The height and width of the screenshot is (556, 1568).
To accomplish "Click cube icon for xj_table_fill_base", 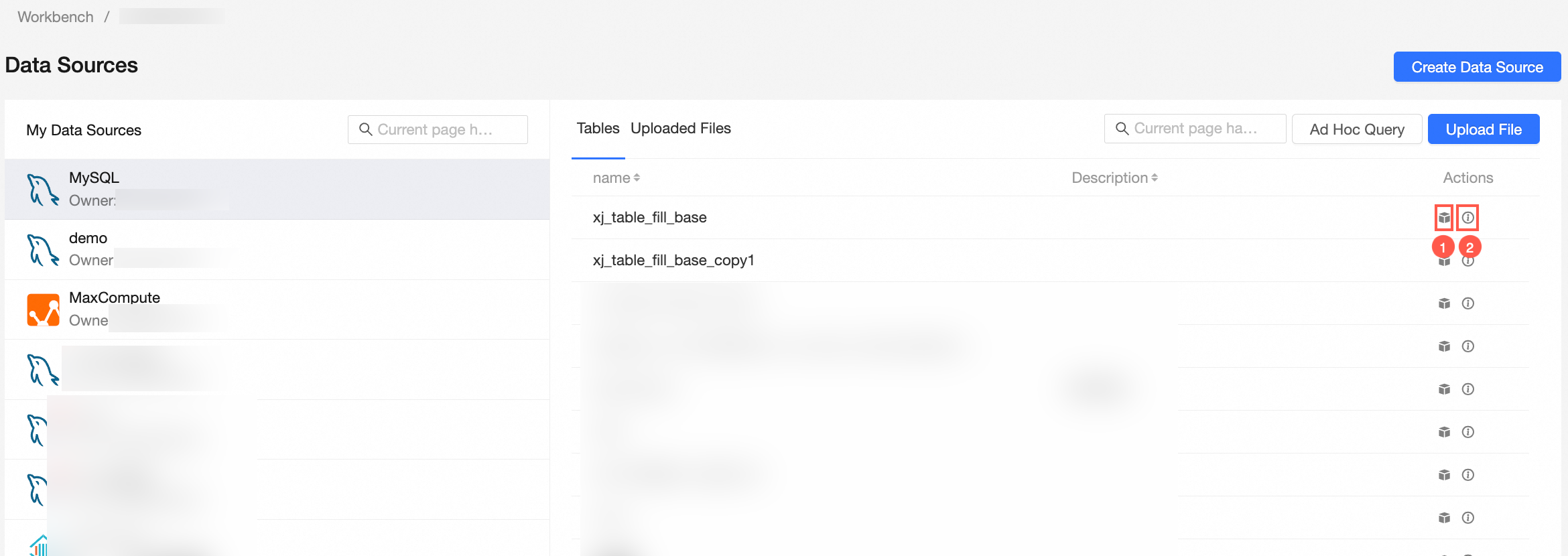I will coord(1444,218).
